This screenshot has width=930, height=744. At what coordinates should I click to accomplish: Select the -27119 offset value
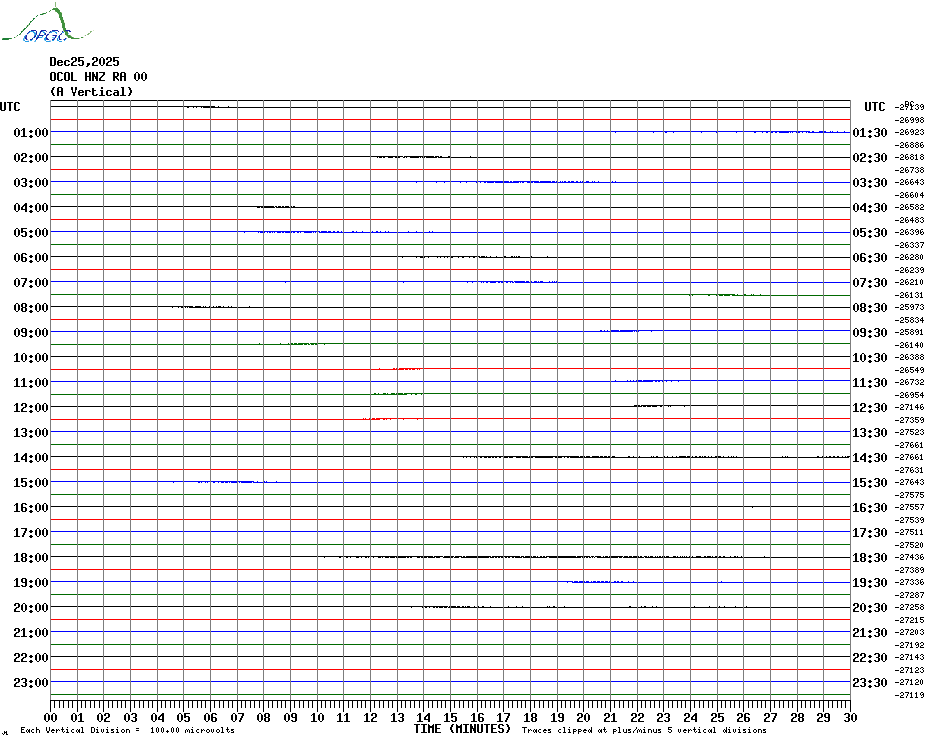(x=909, y=695)
